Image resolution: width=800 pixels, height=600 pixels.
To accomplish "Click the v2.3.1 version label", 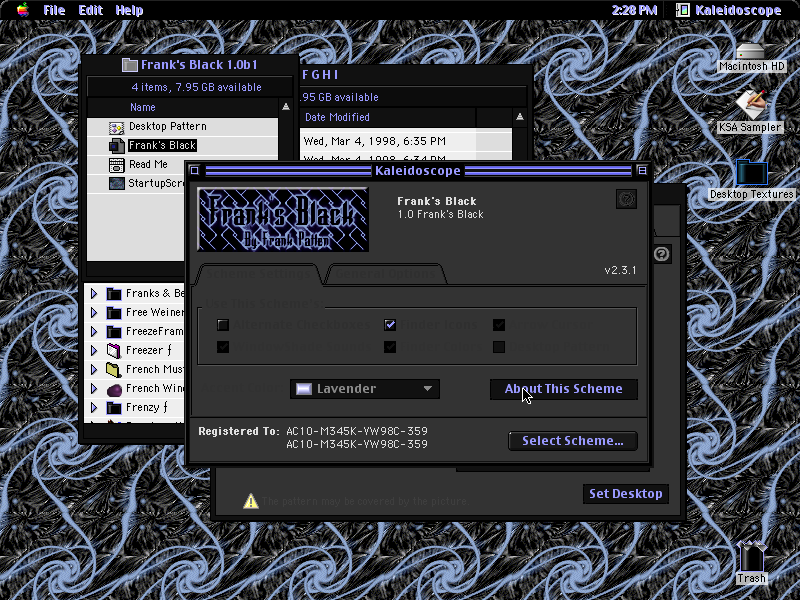I will coord(620,270).
